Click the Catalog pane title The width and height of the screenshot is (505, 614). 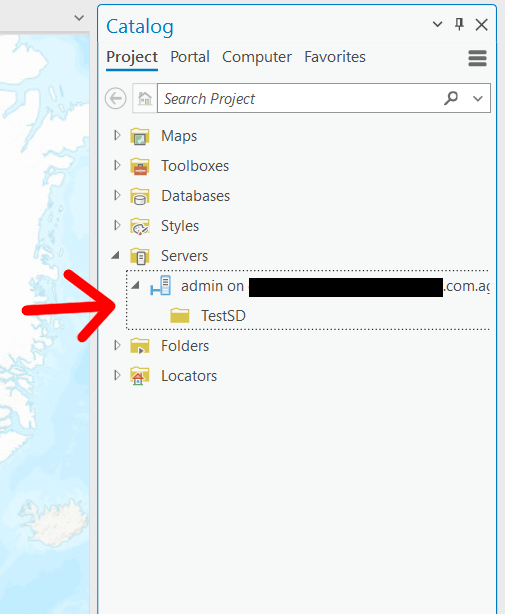click(x=140, y=27)
